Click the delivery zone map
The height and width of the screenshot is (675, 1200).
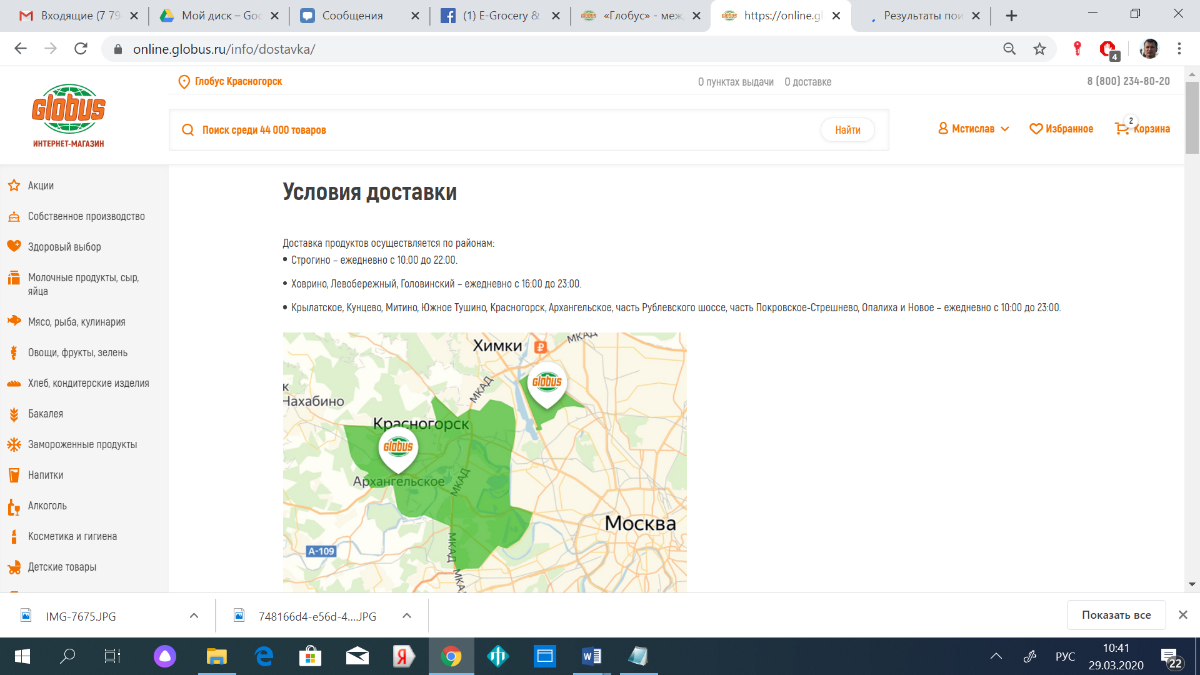(485, 462)
